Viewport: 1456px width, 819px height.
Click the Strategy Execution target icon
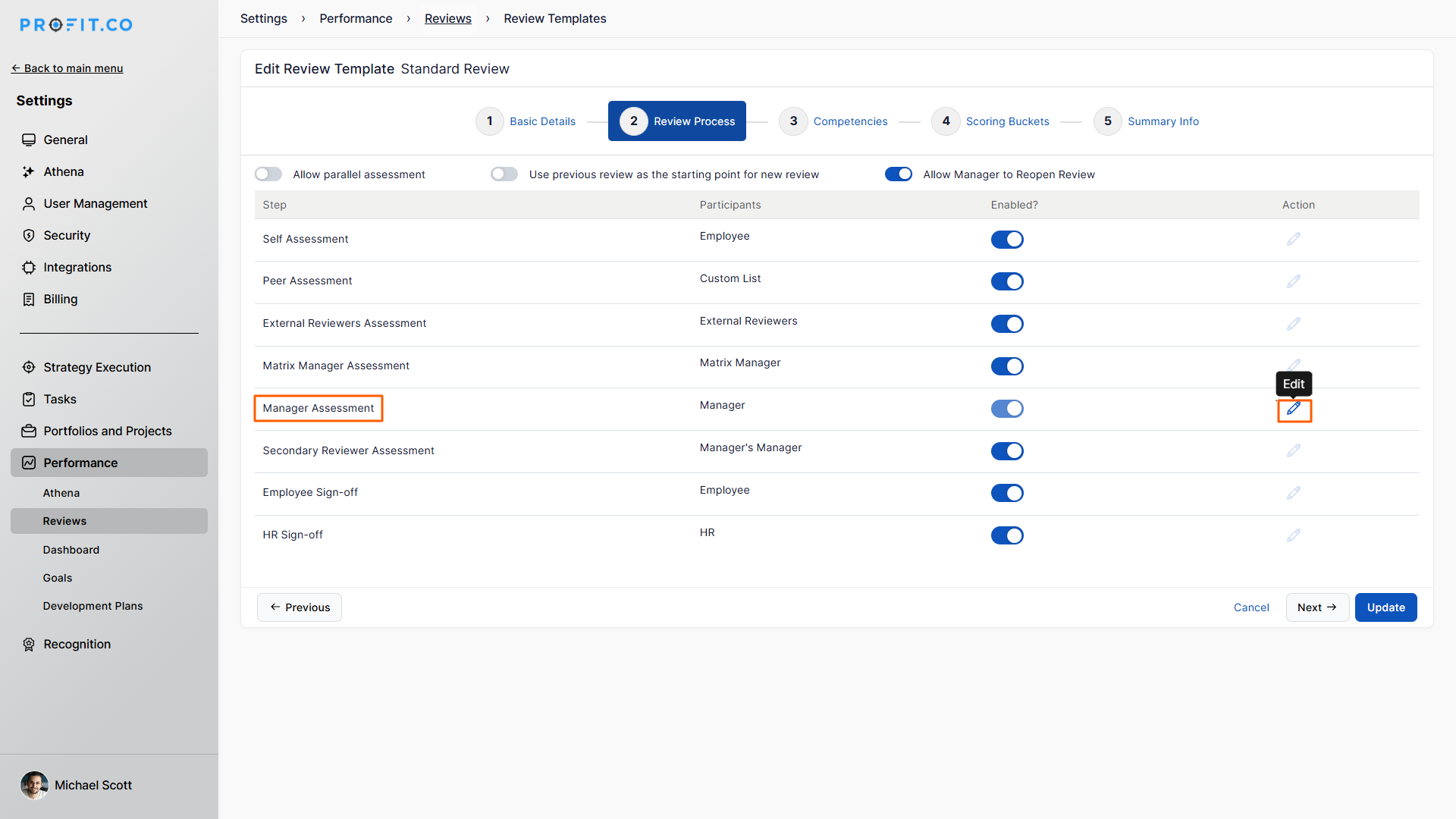click(x=29, y=368)
